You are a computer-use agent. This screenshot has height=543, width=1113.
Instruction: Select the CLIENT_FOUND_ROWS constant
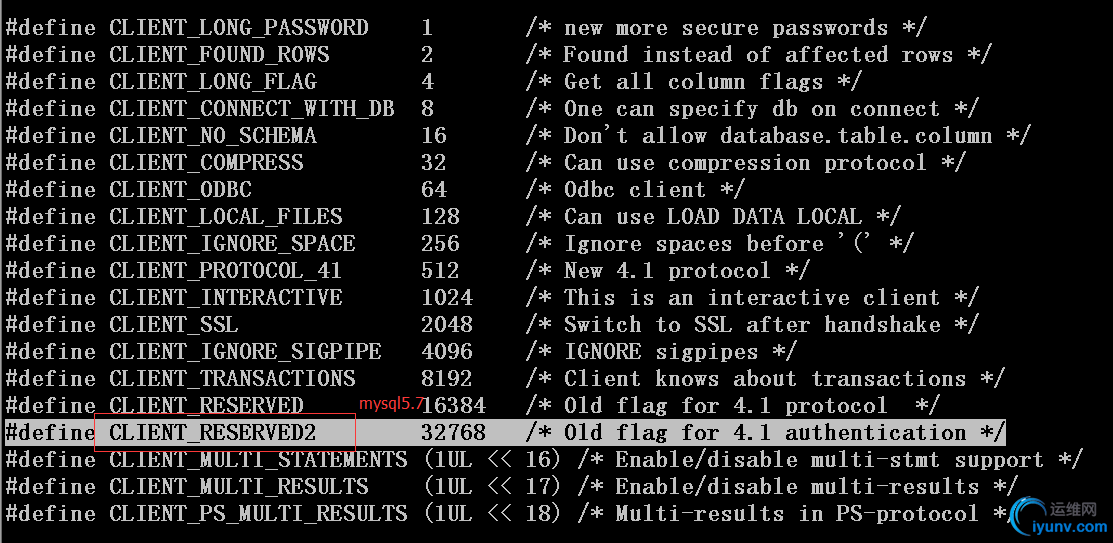pyautogui.click(x=219, y=55)
